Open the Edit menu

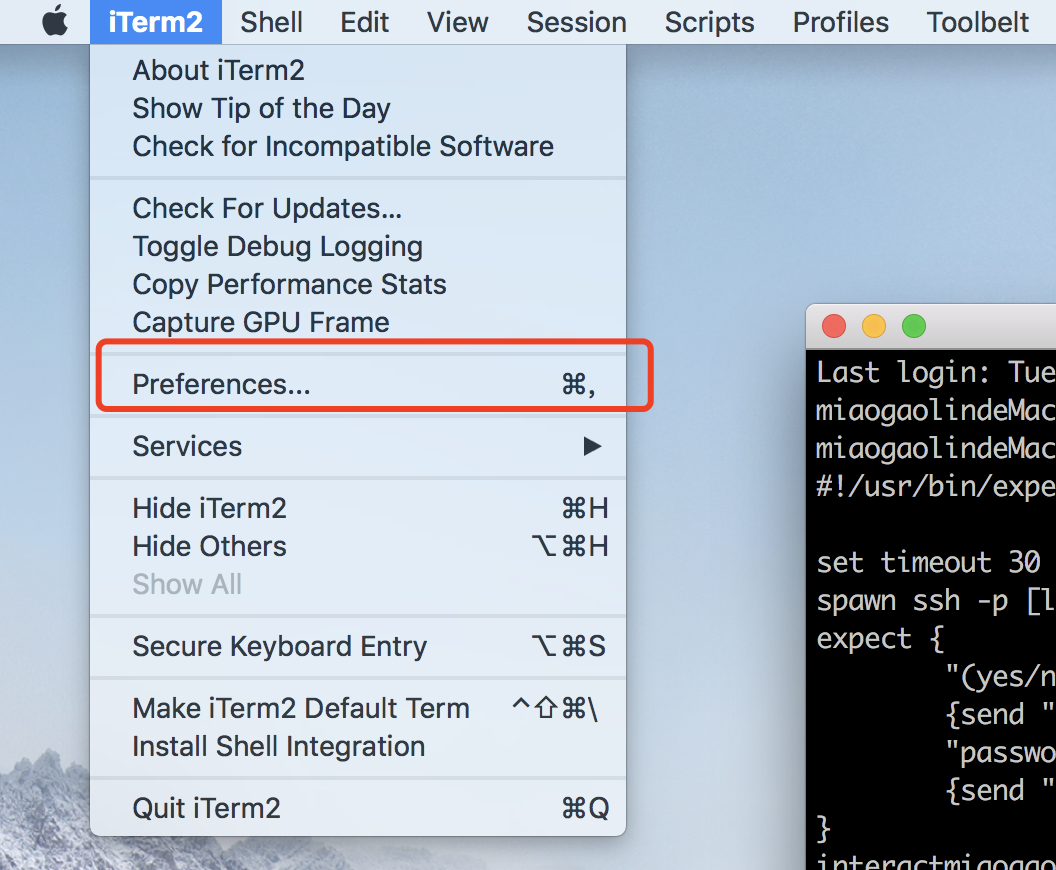[364, 22]
